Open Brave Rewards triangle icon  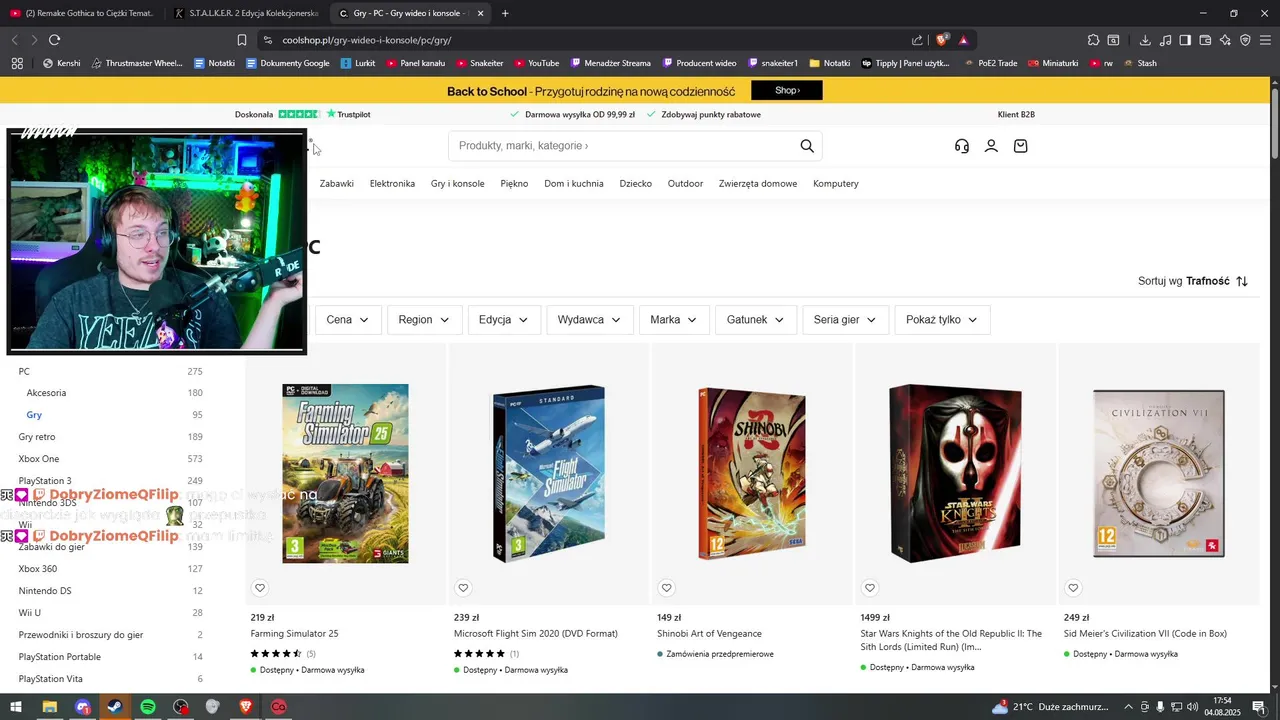click(963, 40)
